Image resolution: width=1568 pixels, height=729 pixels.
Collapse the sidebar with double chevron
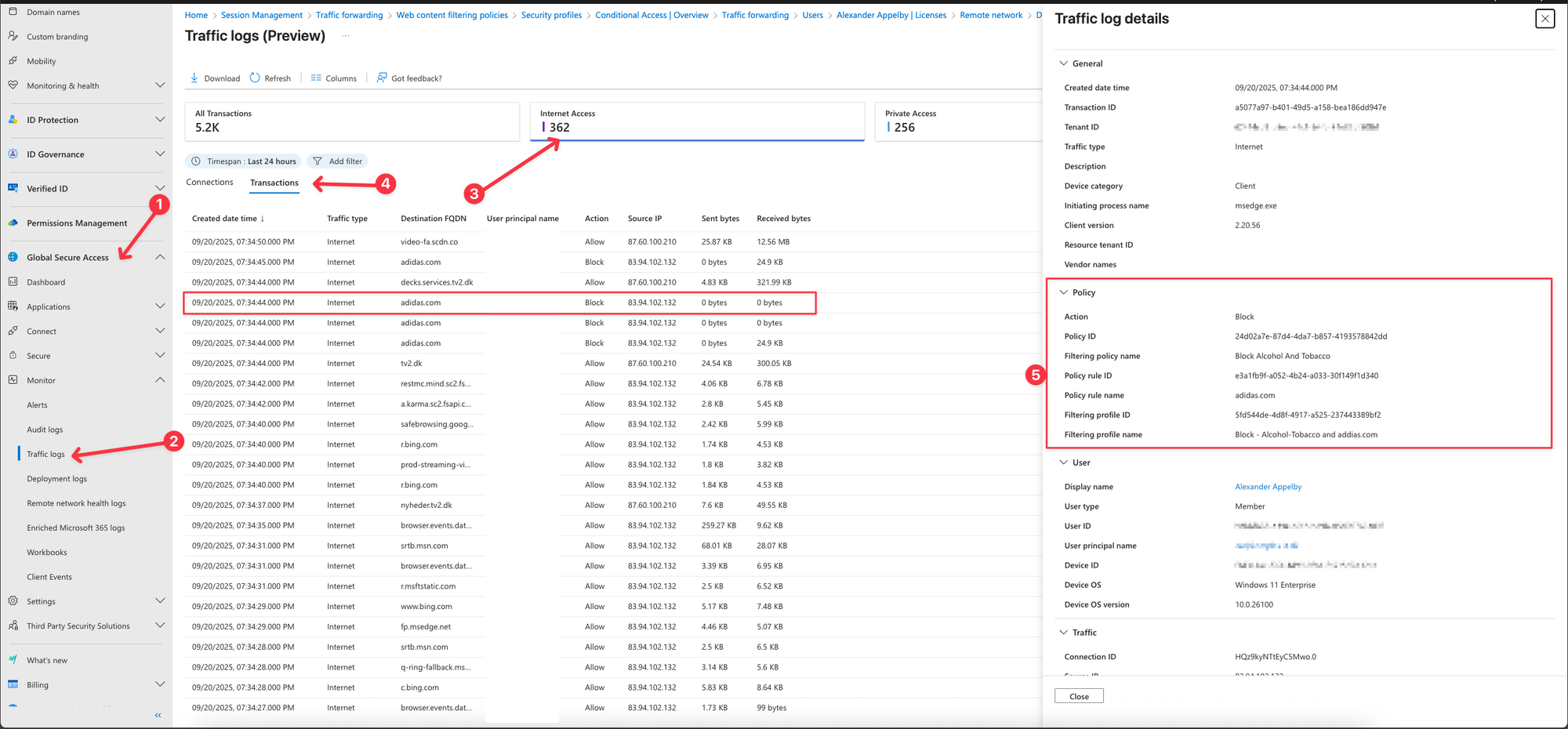158,715
